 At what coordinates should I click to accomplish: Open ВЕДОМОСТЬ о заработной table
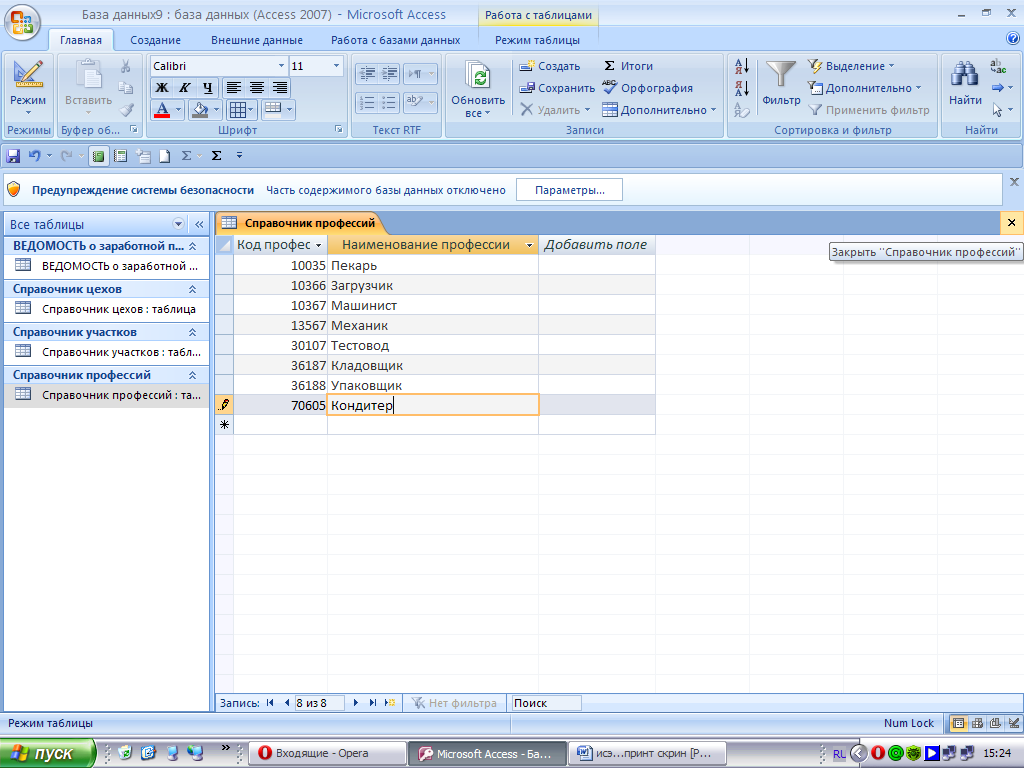click(x=106, y=266)
